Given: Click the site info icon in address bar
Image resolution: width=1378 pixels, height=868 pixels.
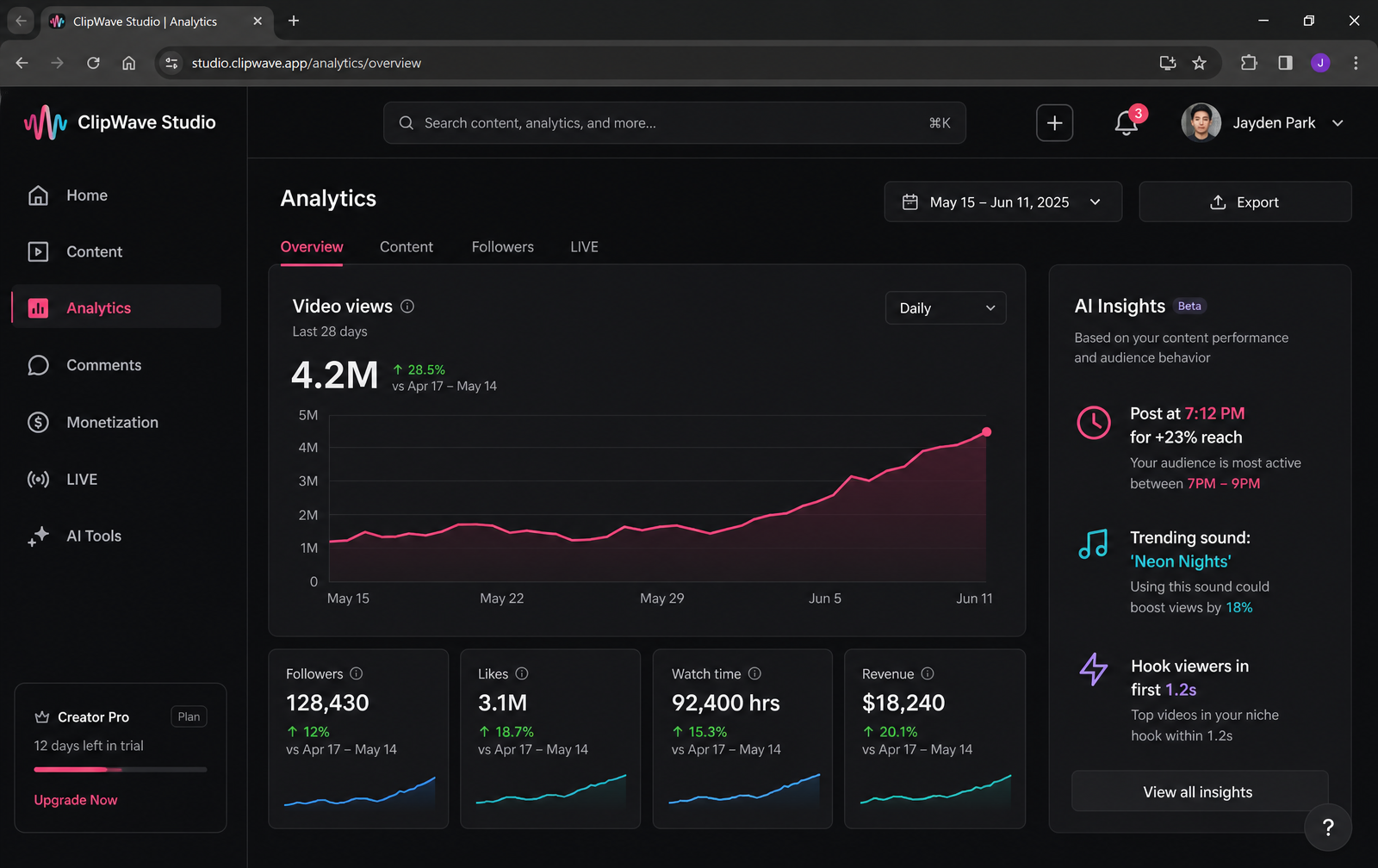Looking at the screenshot, I should [x=171, y=63].
